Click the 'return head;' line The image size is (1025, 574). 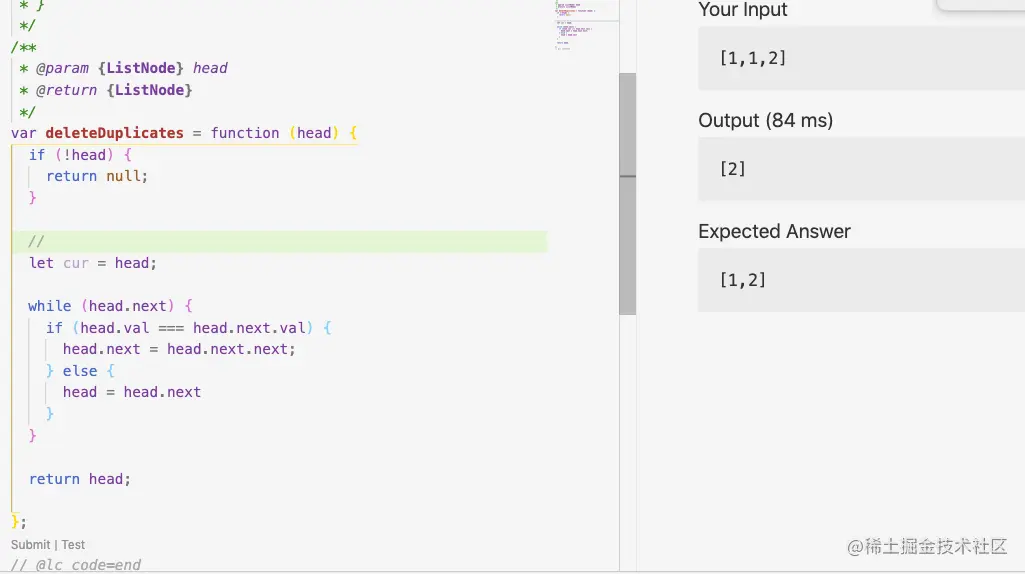coord(80,479)
